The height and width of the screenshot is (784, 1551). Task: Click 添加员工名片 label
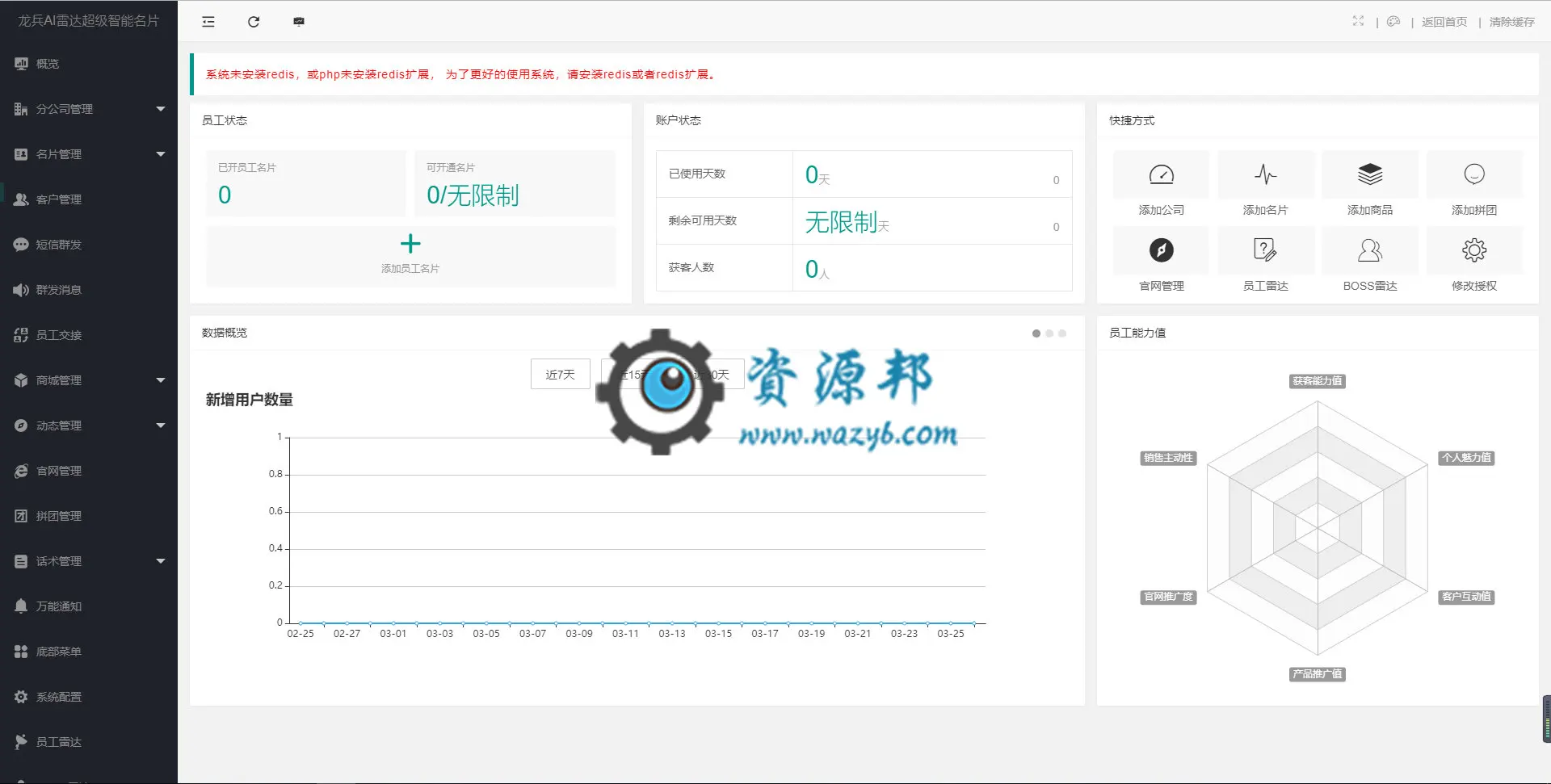[410, 269]
